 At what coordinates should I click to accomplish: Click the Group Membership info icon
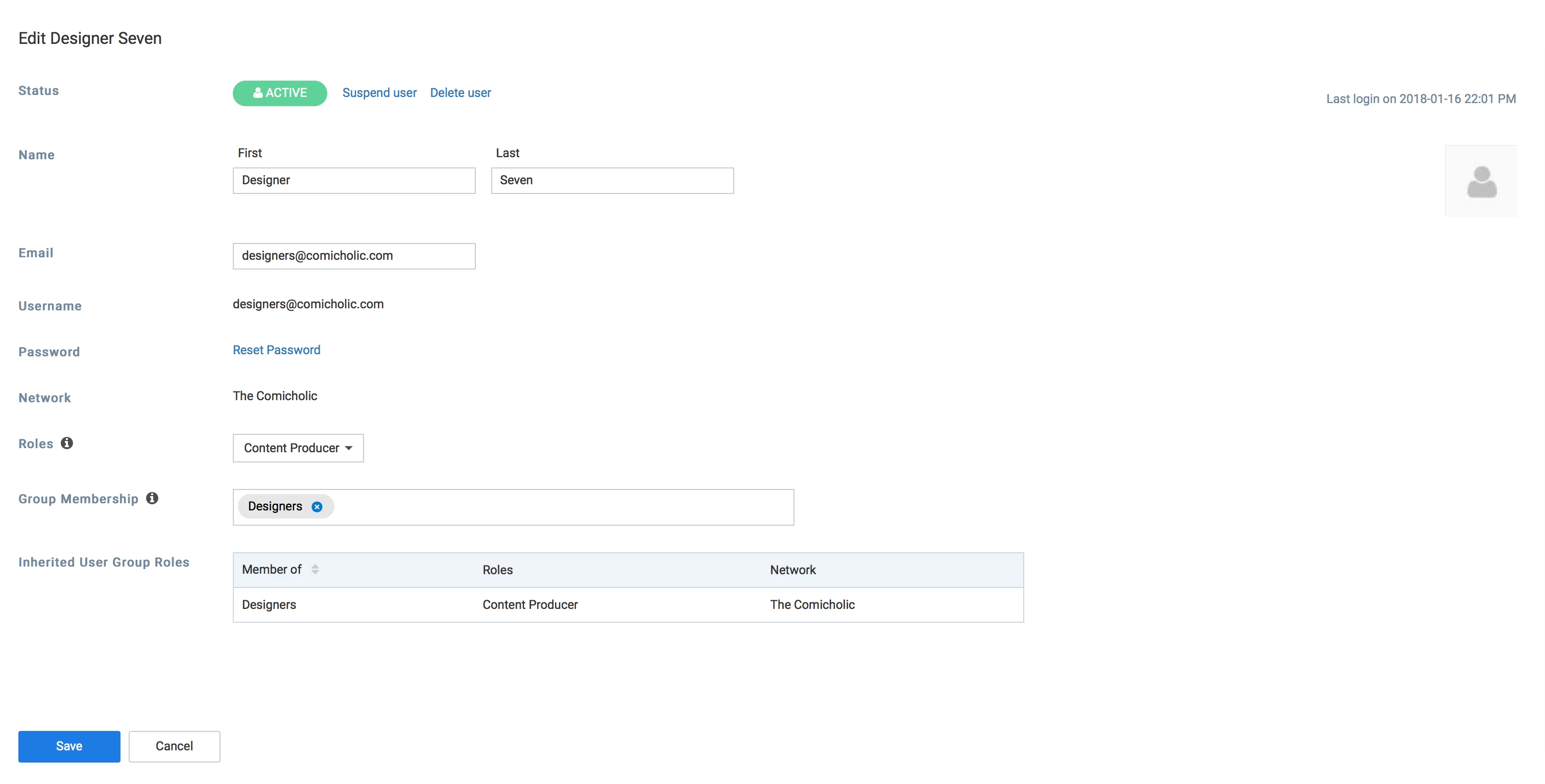pyautogui.click(x=152, y=498)
